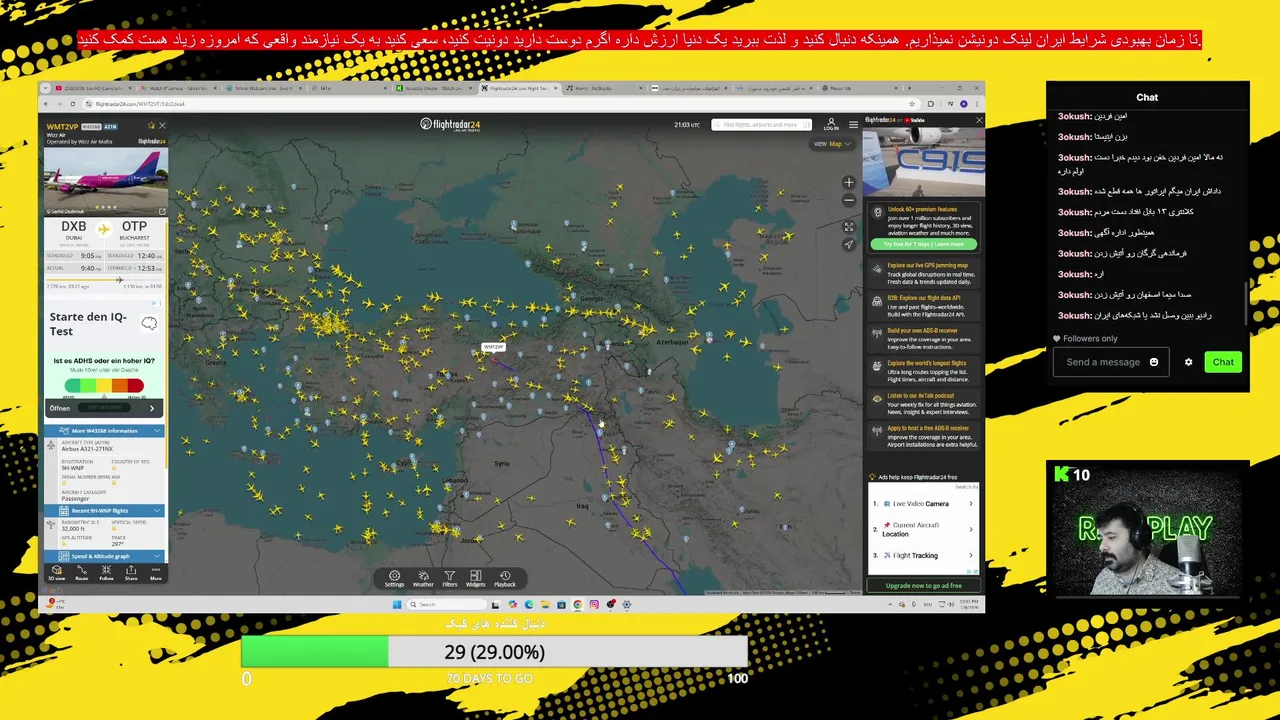Bookmark this page in address bar
The image size is (1280, 720).
pyautogui.click(x=911, y=104)
